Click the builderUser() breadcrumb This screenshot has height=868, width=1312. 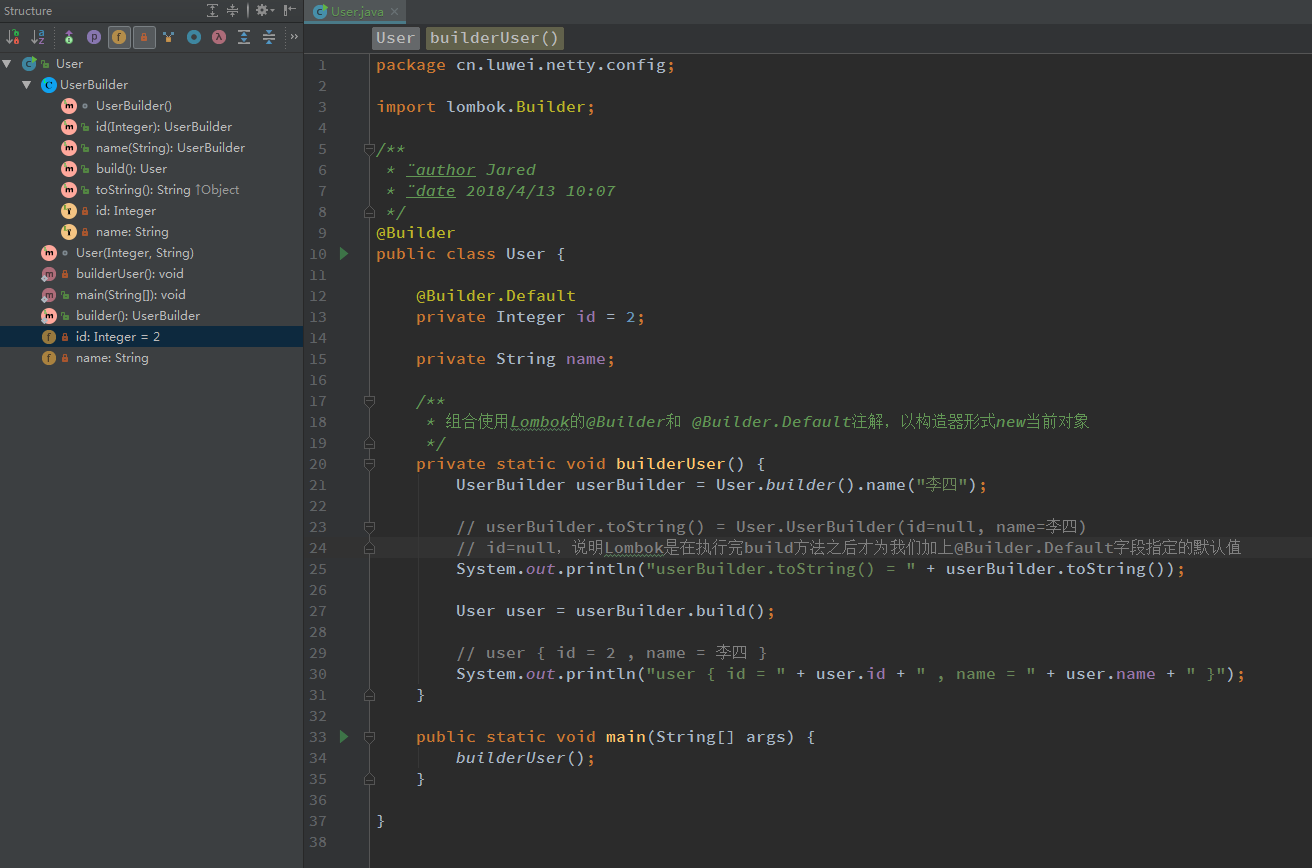click(494, 38)
